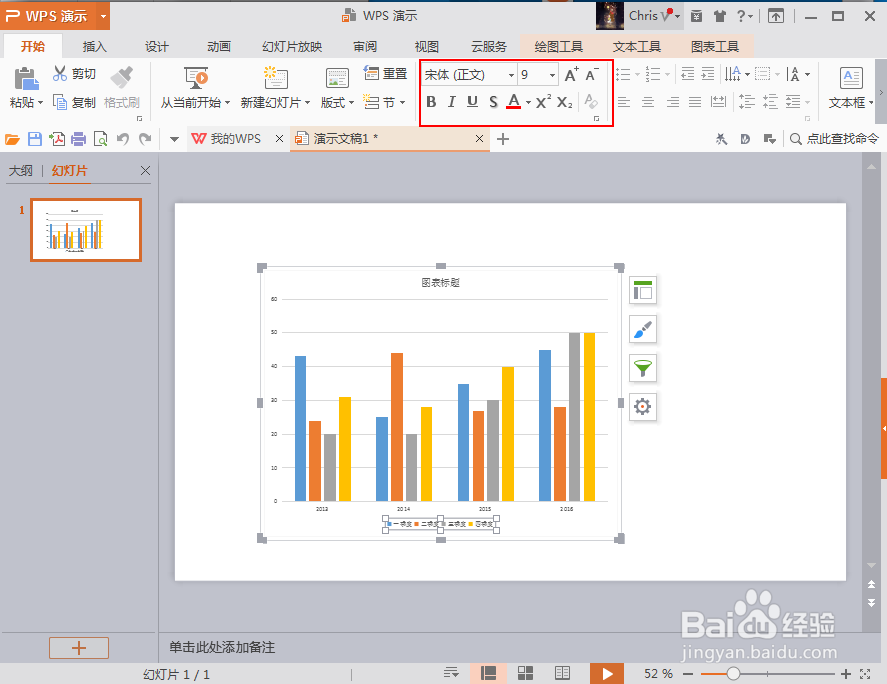Switch to 我的WPS document tab
Viewport: 887px width, 684px height.
coord(235,139)
